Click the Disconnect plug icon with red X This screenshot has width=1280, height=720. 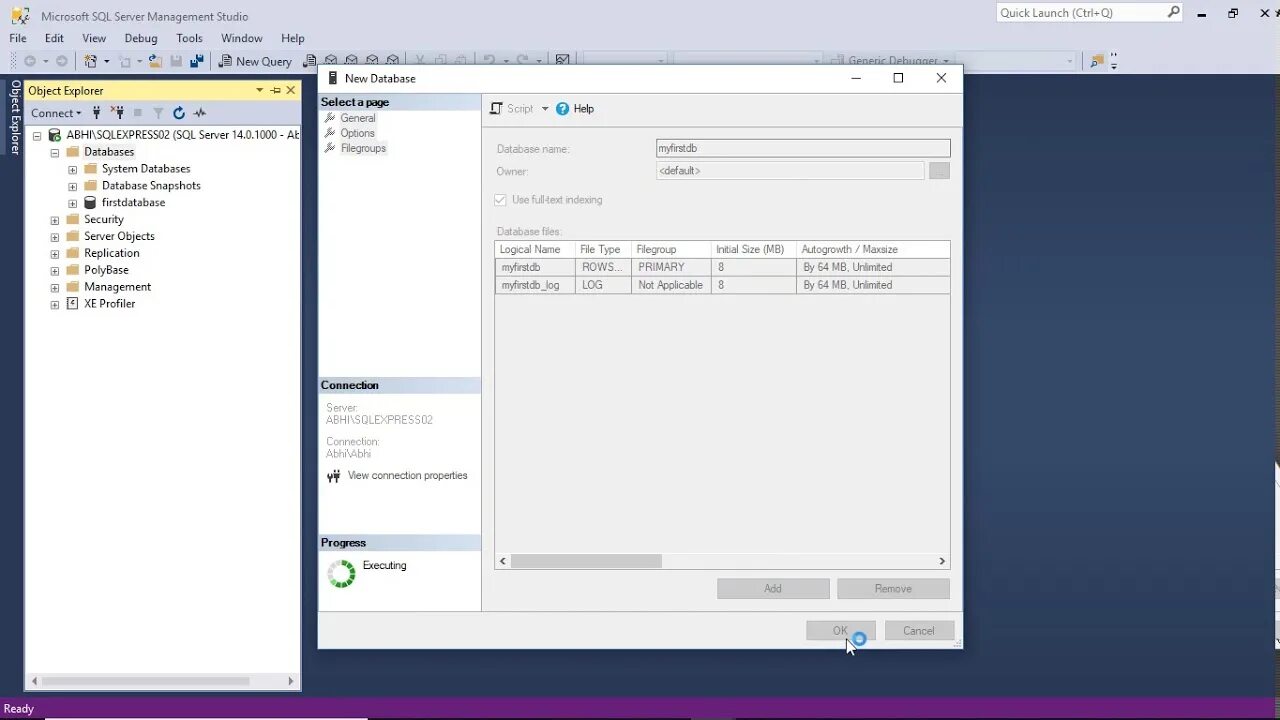117,113
